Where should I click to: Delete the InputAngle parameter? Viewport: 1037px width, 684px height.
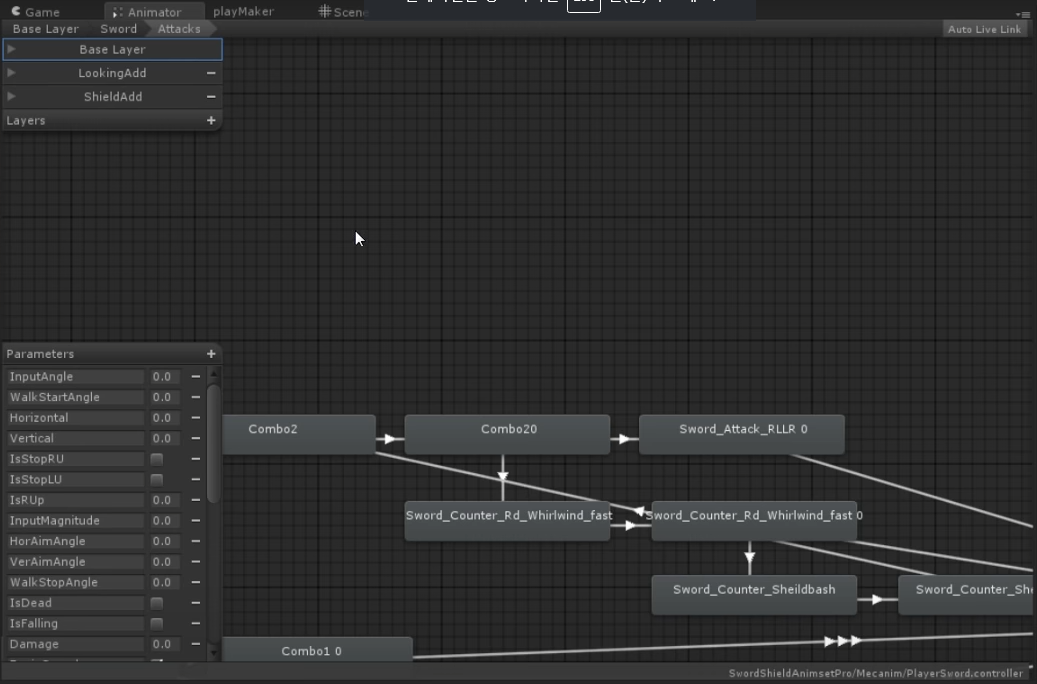(x=196, y=376)
